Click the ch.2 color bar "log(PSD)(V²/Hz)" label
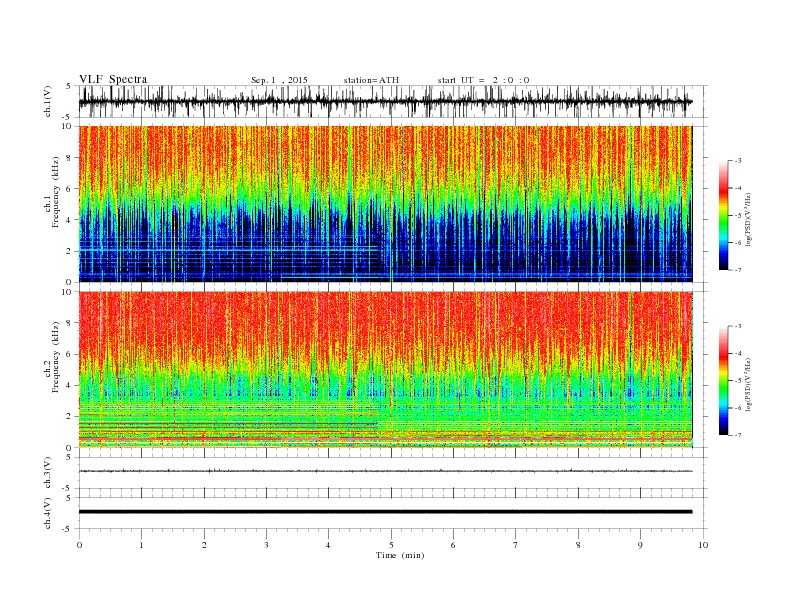Image resolution: width=792 pixels, height=612 pixels. click(x=749, y=384)
